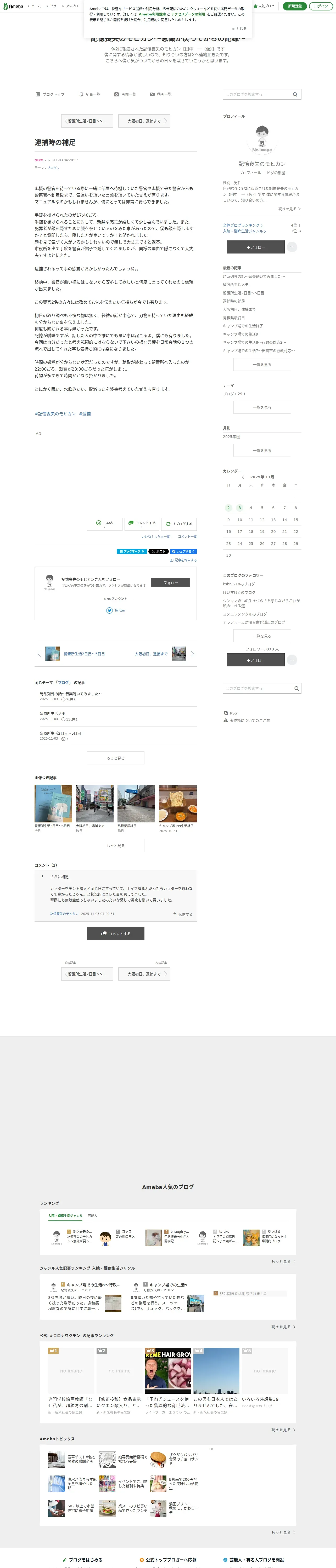The image size is (336, 1568).
Task: Click the lower sidebar search magnifier icon
Action: click(x=296, y=688)
